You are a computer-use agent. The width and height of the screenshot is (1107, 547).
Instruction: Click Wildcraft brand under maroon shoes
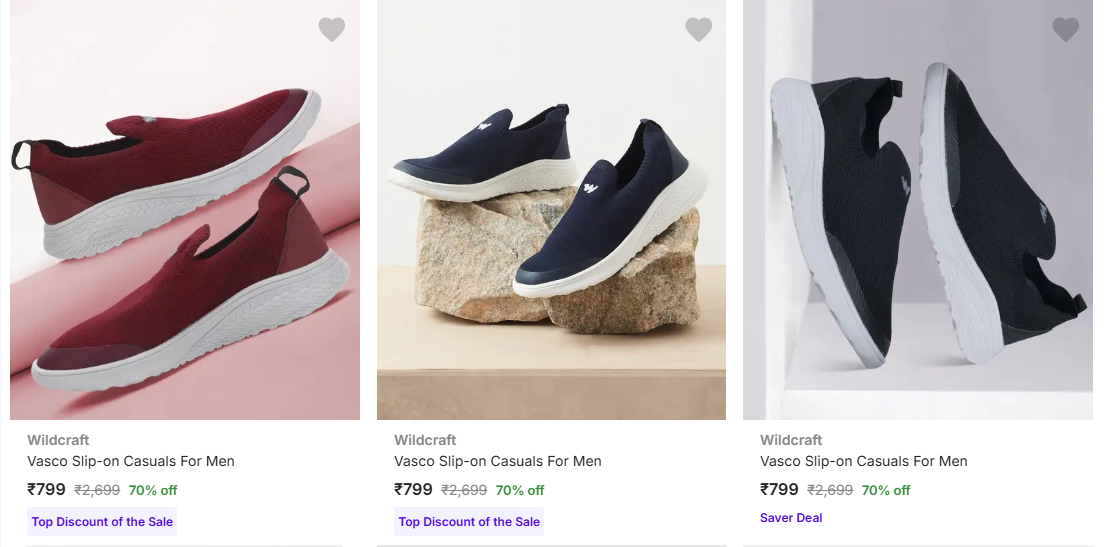coord(58,440)
